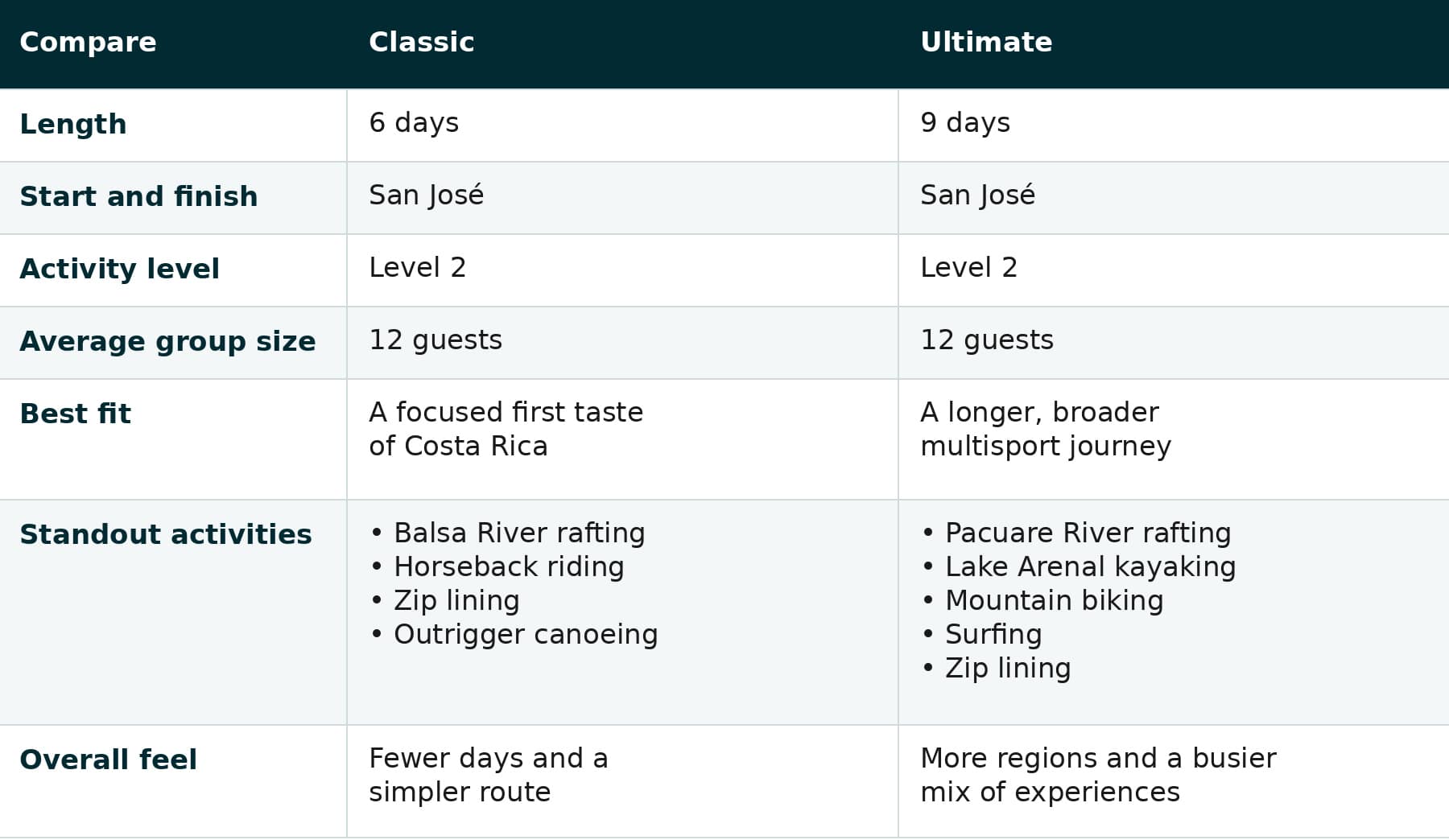Click 'A longer, broader multisport journey' text

(x=1046, y=429)
